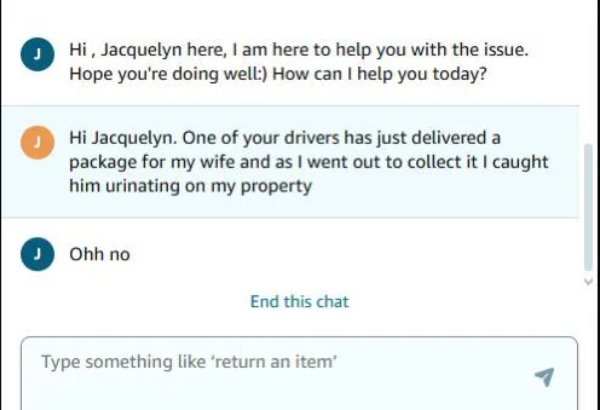600x410 pixels.
Task: Click the agent avatar beside 'Ohh no'
Action: (x=37, y=255)
